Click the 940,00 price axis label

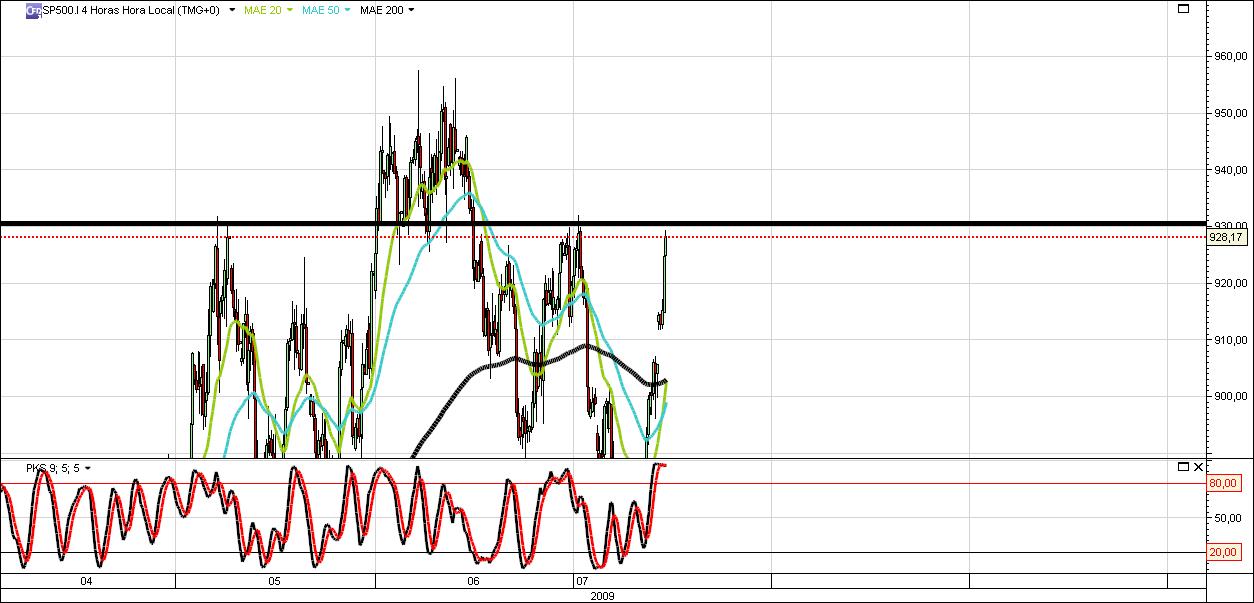1229,170
